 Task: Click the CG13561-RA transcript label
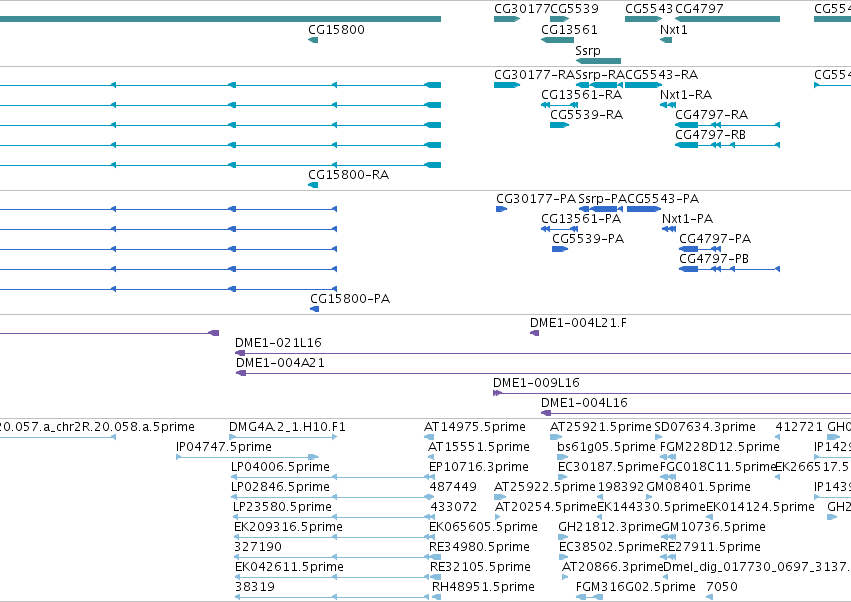[581, 95]
